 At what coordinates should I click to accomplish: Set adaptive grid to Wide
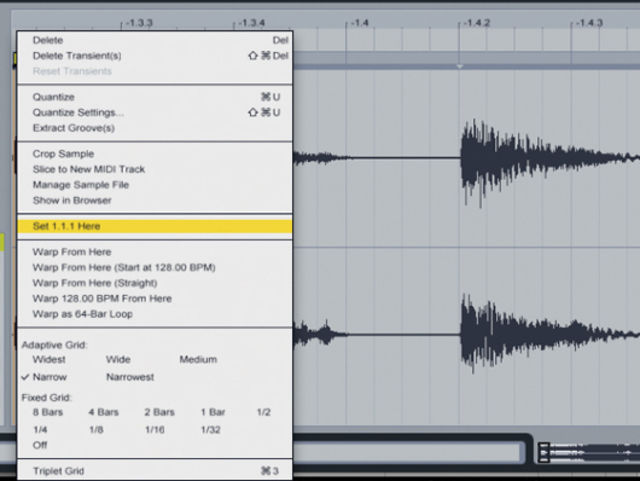point(118,359)
